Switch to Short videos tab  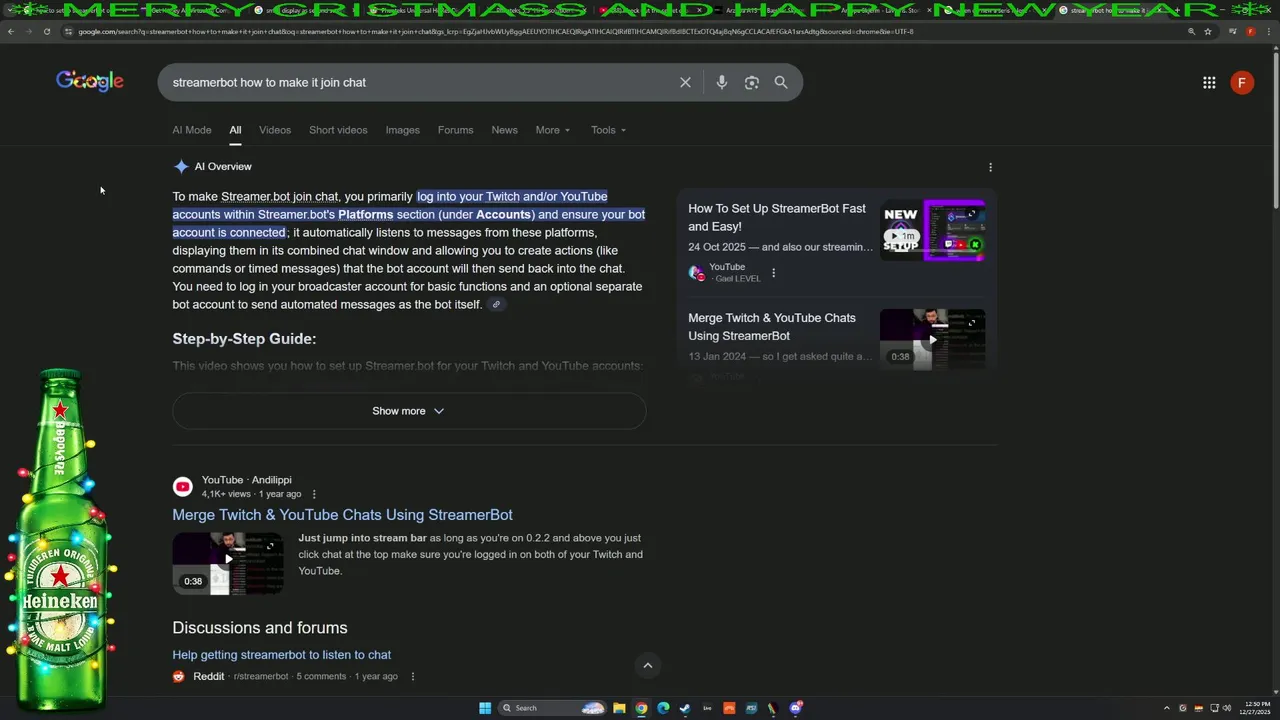click(x=338, y=130)
